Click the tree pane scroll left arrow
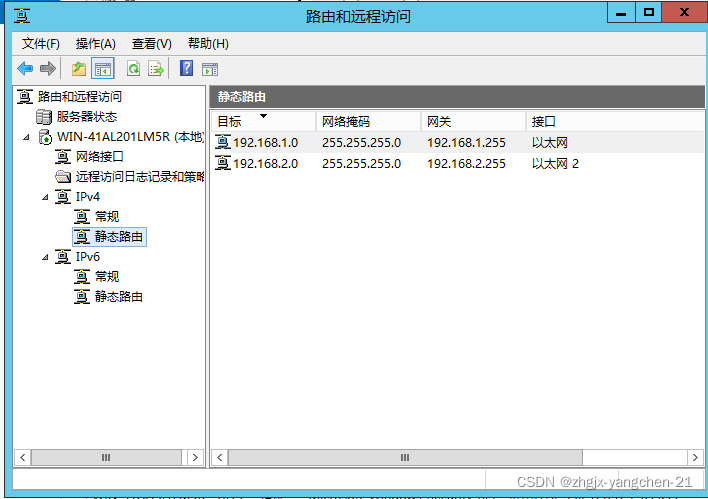The image size is (708, 499). coord(23,457)
